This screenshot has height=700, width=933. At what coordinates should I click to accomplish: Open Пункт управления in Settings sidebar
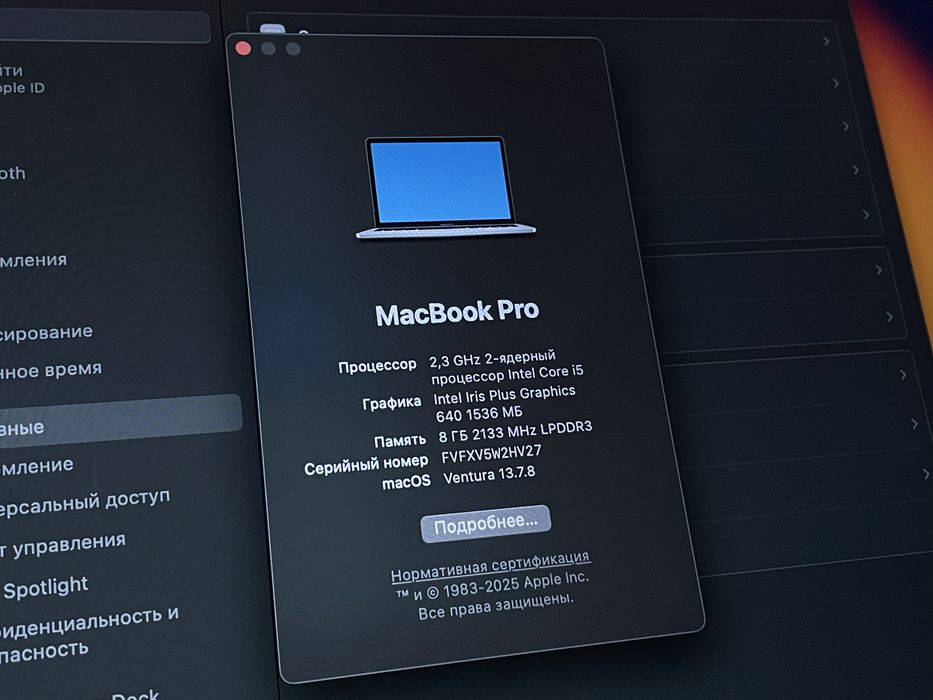tap(63, 545)
